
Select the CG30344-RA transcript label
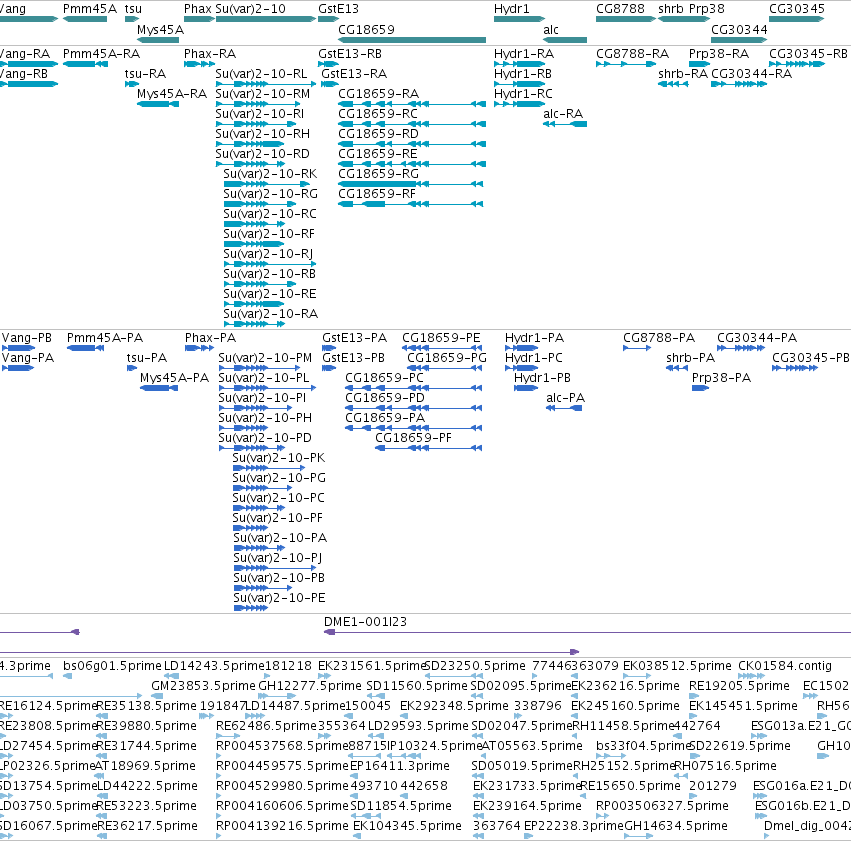(x=751, y=74)
